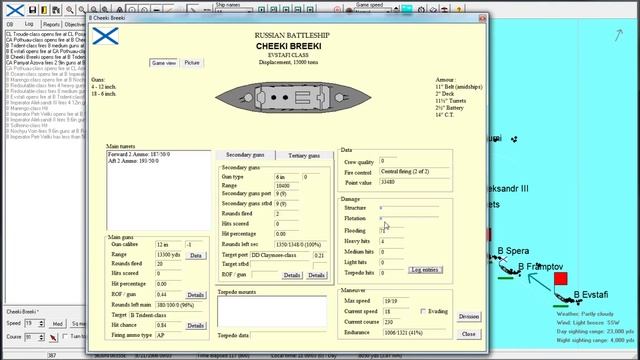Open the Objectives tab in main window
This screenshot has height=360, width=640.
pos(74,24)
